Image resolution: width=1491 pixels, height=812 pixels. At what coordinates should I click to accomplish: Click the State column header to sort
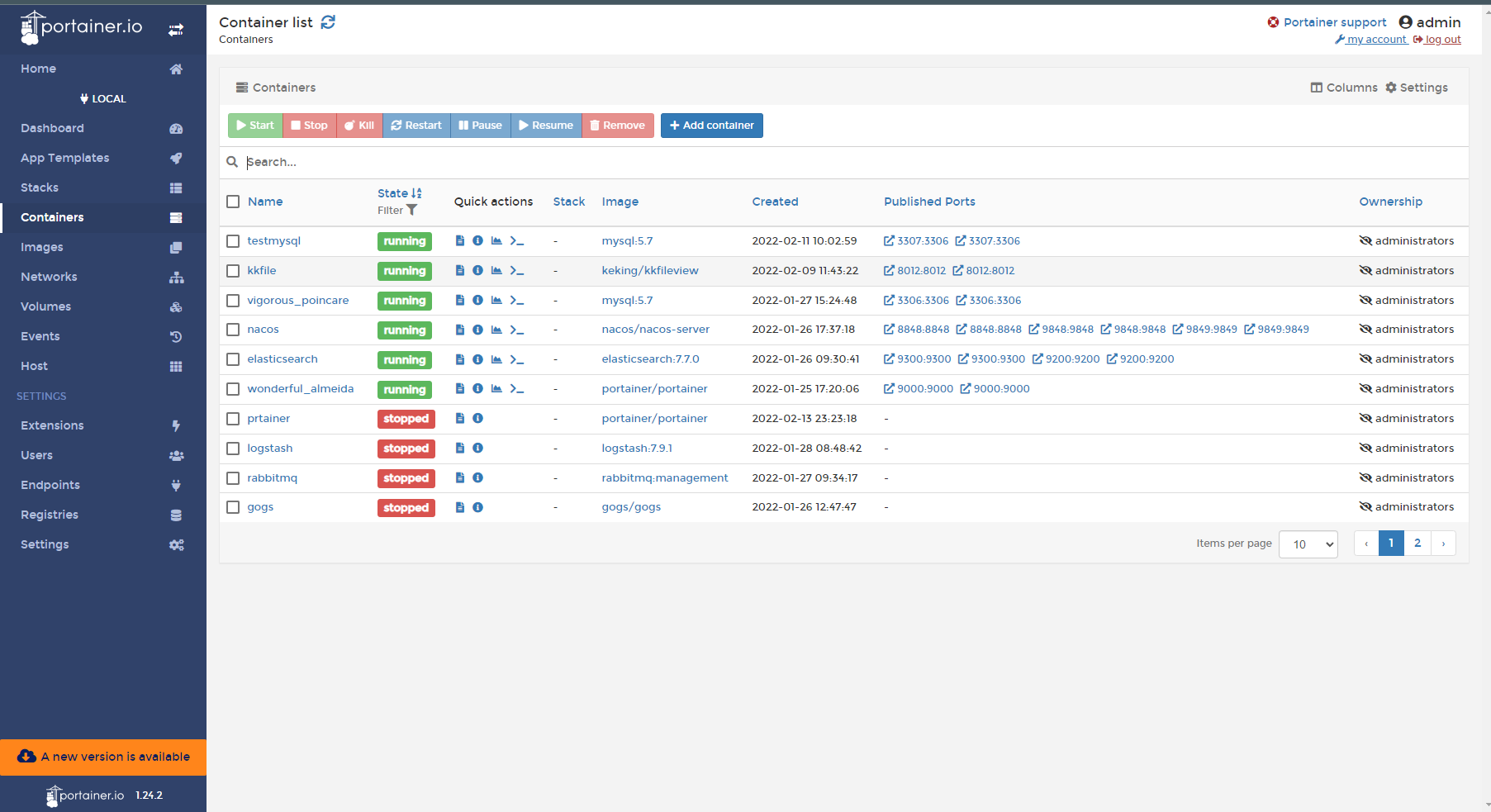(x=400, y=193)
